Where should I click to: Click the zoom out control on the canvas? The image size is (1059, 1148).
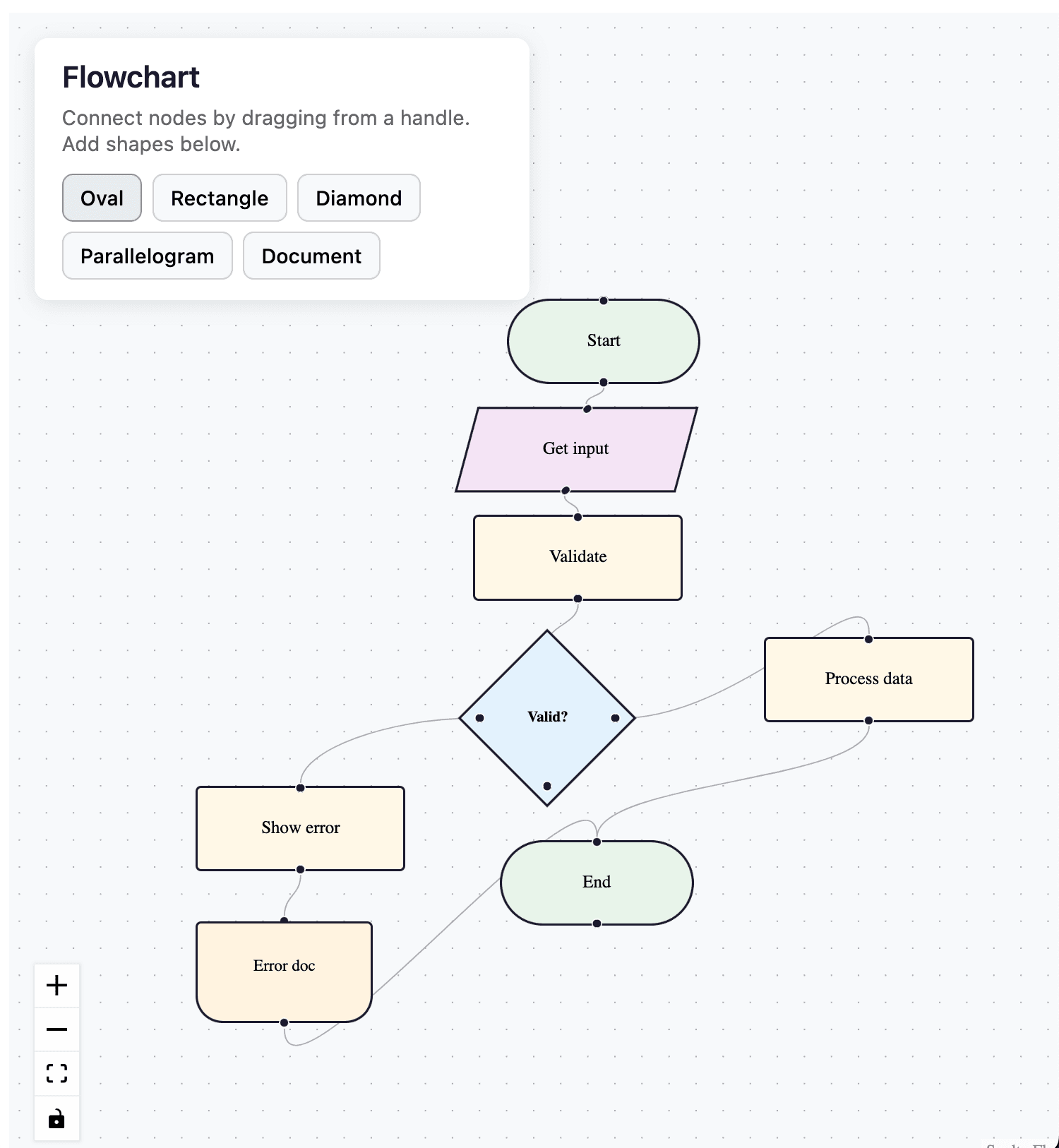tap(56, 1029)
